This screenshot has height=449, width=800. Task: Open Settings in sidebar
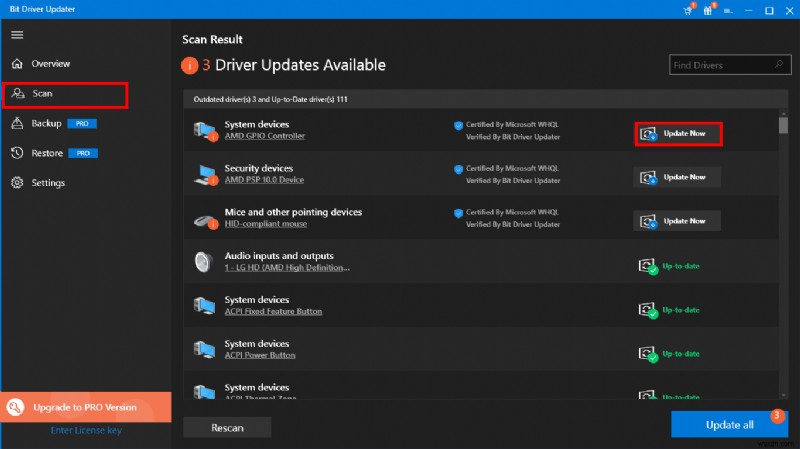(48, 183)
